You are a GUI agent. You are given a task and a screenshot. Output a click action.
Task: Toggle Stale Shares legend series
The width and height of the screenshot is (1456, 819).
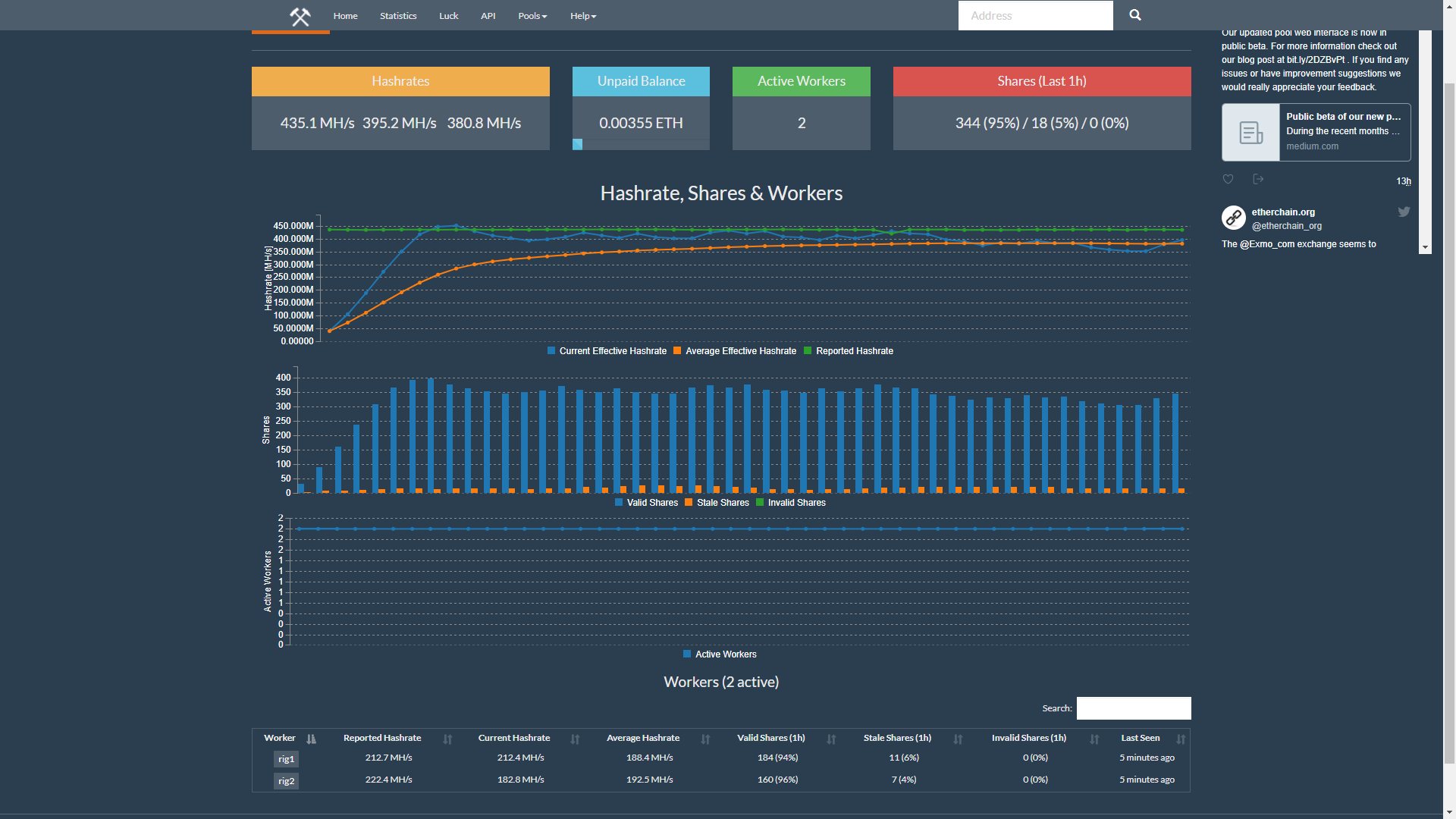pos(717,503)
